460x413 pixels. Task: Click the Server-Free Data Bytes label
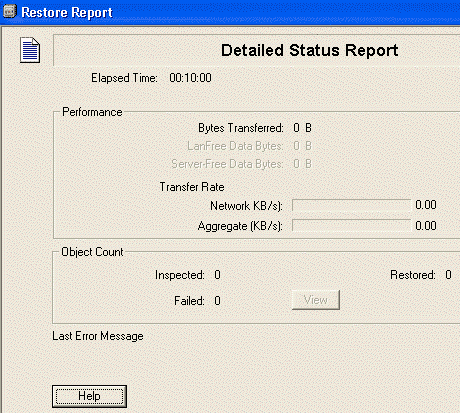[227, 164]
